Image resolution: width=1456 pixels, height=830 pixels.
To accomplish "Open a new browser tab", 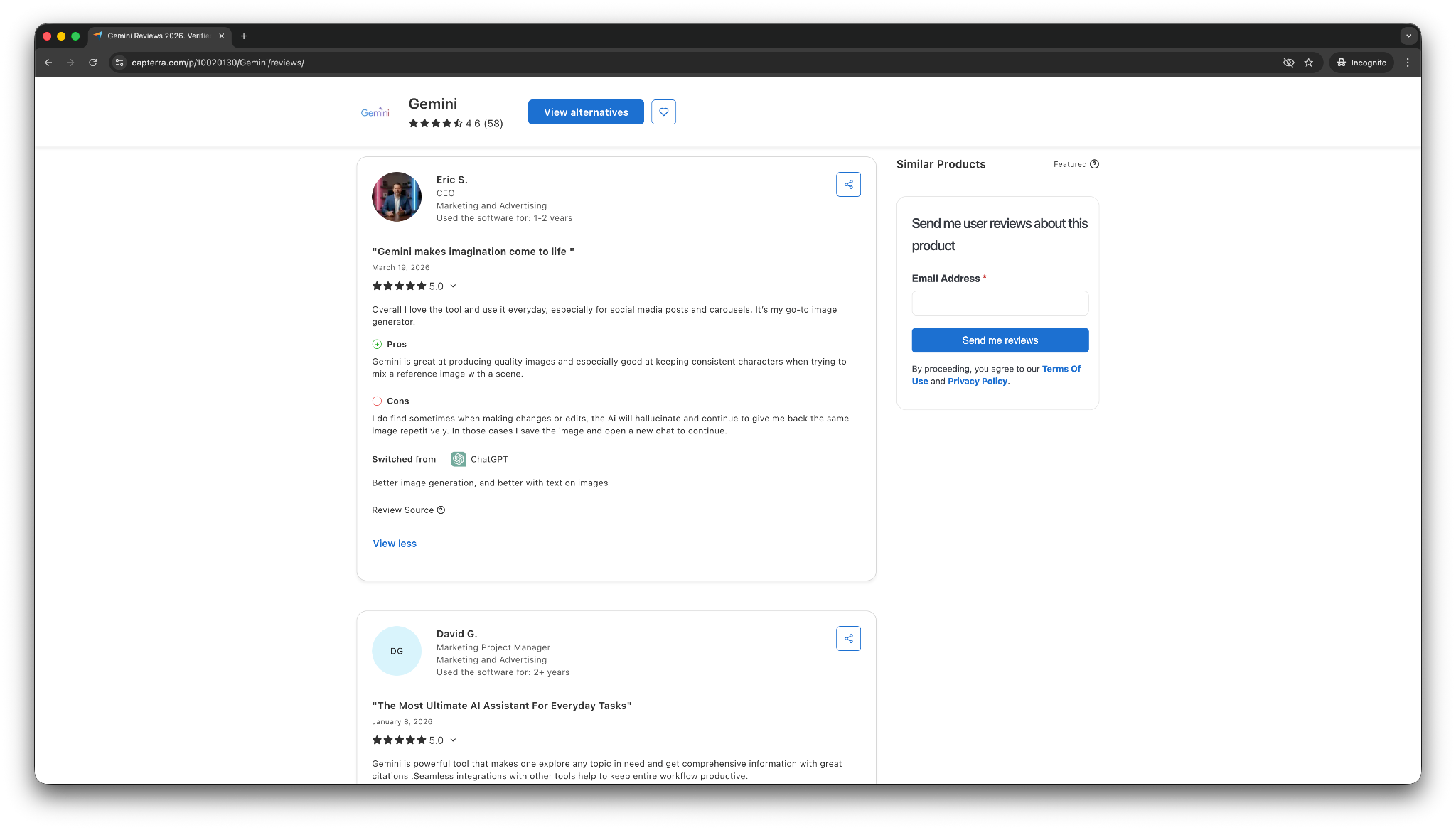I will point(244,36).
